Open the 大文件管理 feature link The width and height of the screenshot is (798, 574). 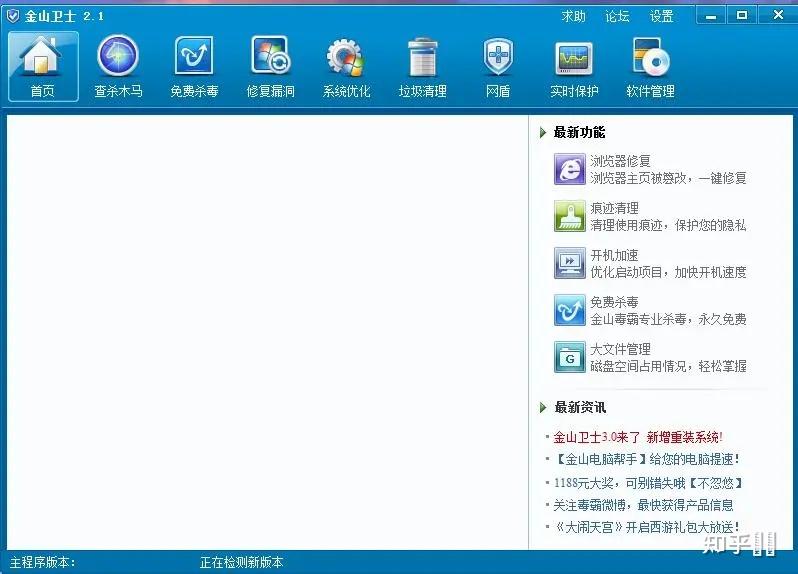(620, 349)
